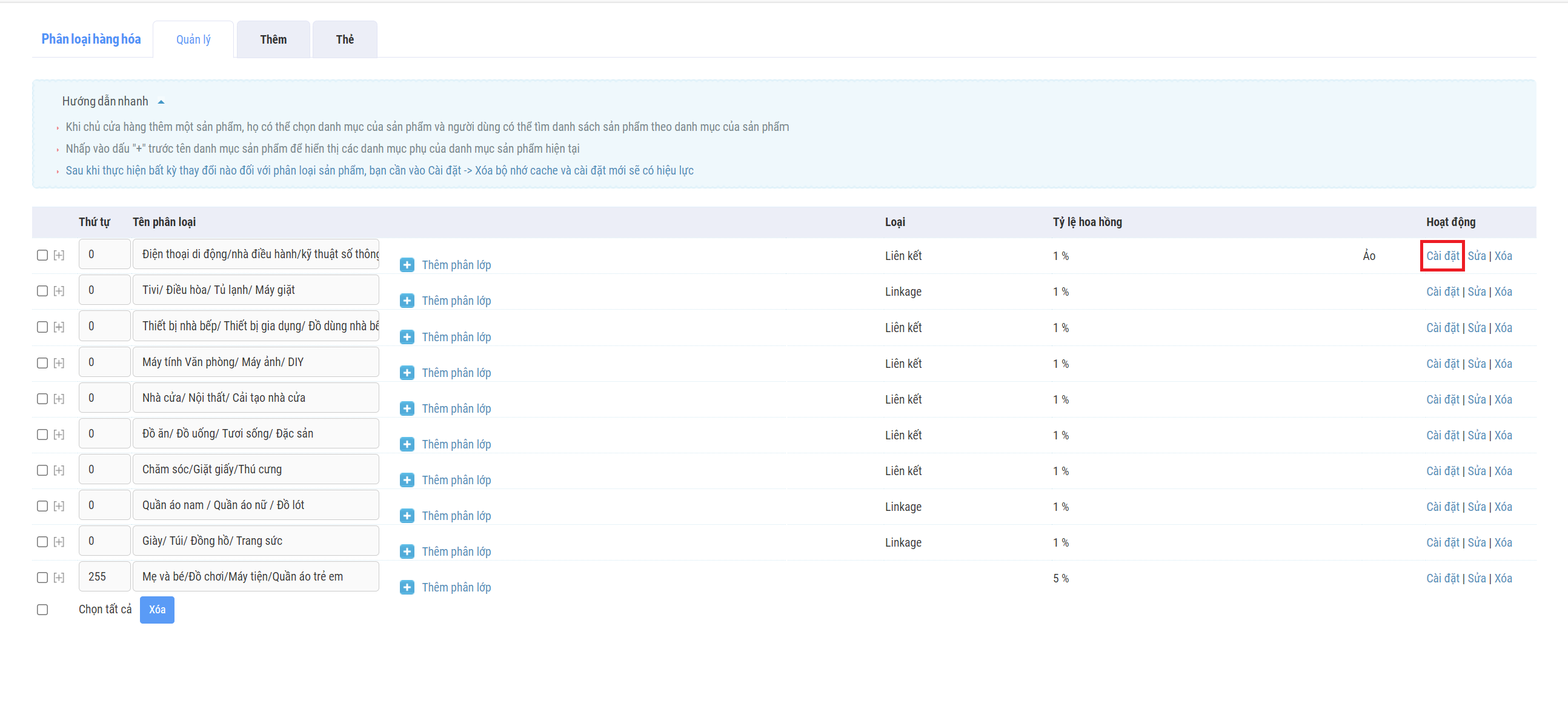Image resolution: width=1568 pixels, height=703 pixels.
Task: Click plus icon for Giày/ Túi row
Action: click(407, 551)
